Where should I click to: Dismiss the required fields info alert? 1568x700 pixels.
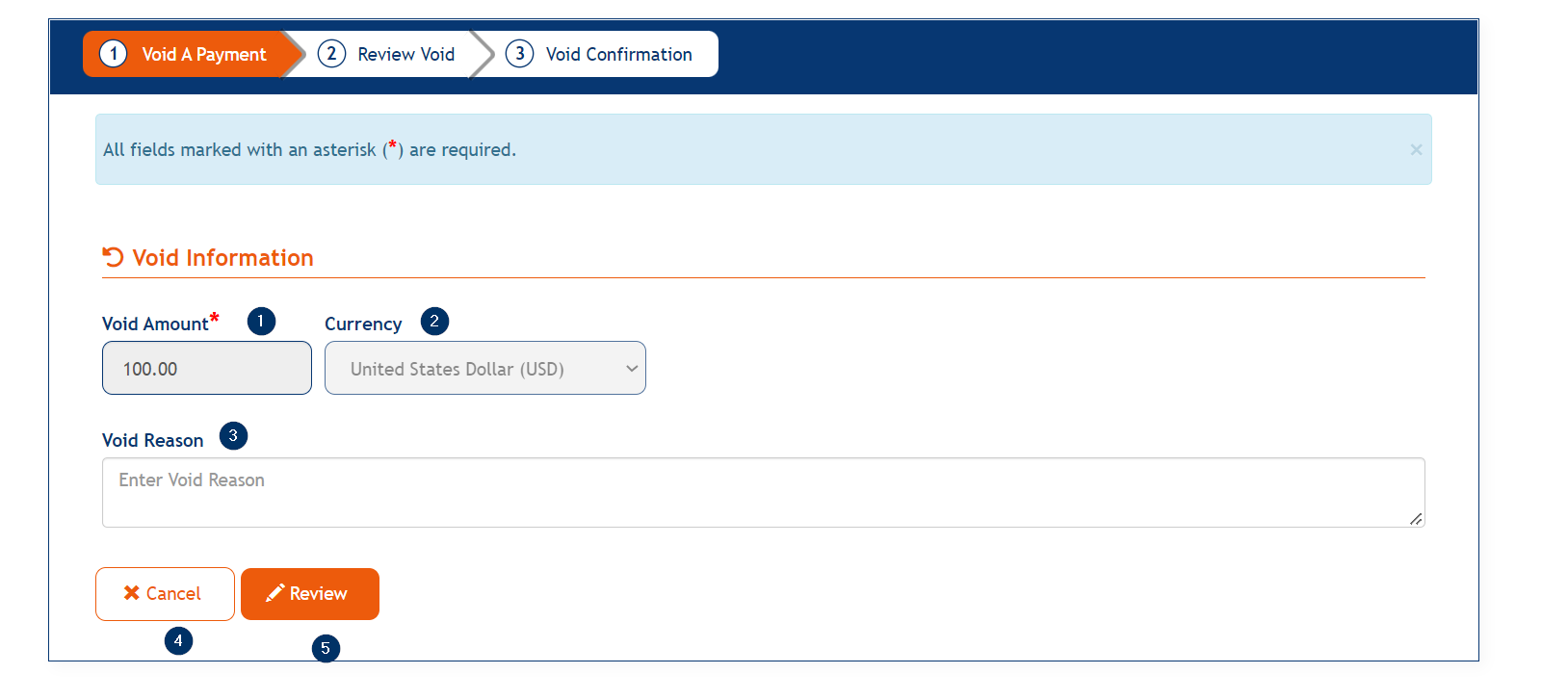tap(1416, 149)
